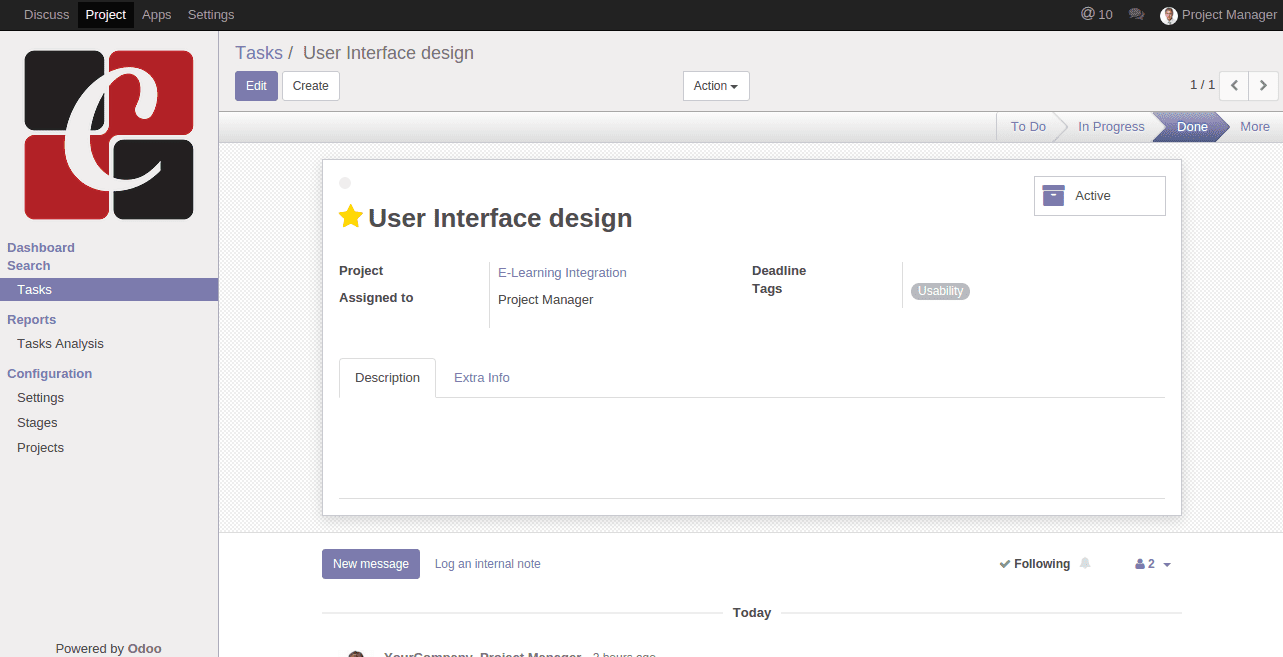
Task: Click the Usability tag
Action: tap(940, 291)
